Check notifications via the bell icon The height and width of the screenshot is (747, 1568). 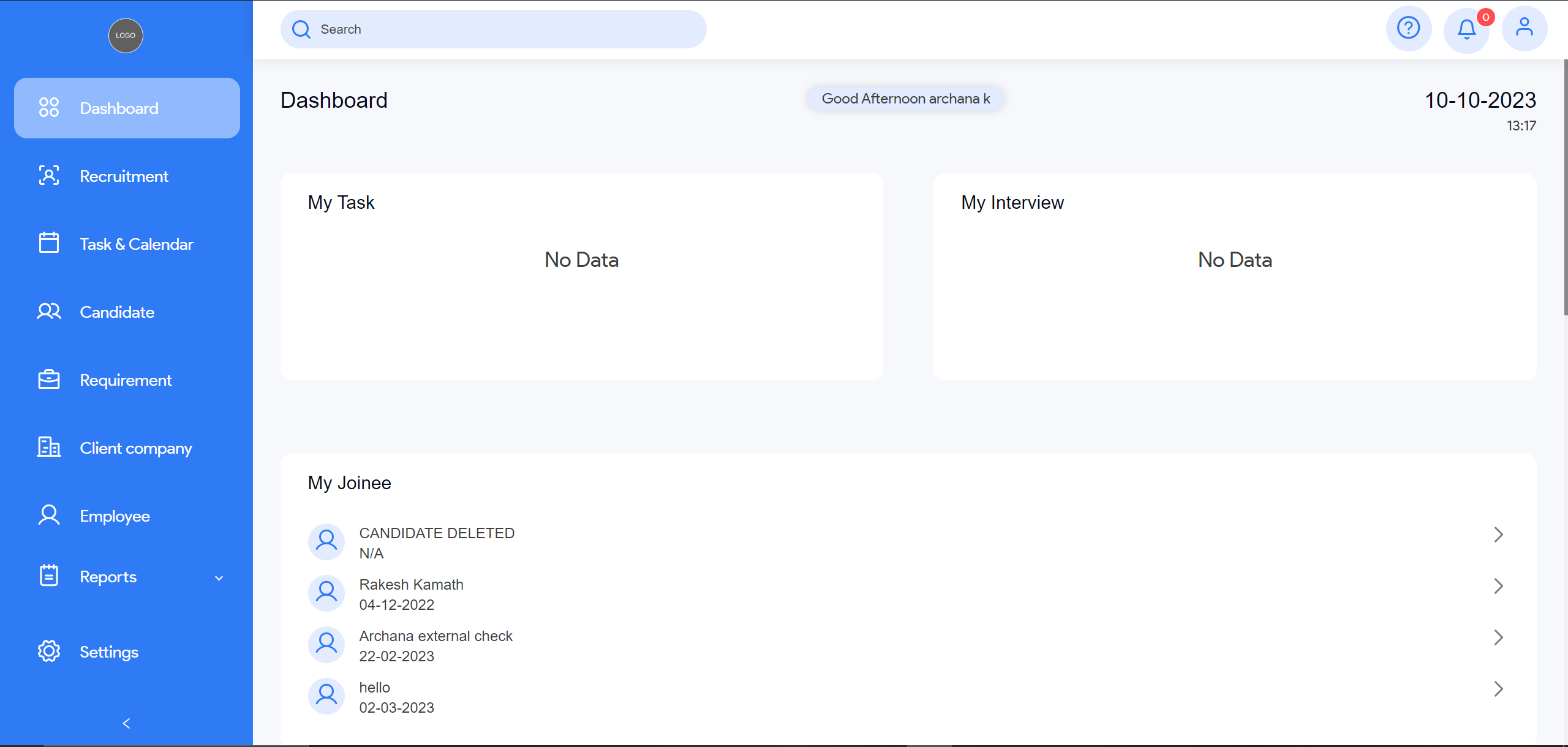(x=1467, y=28)
